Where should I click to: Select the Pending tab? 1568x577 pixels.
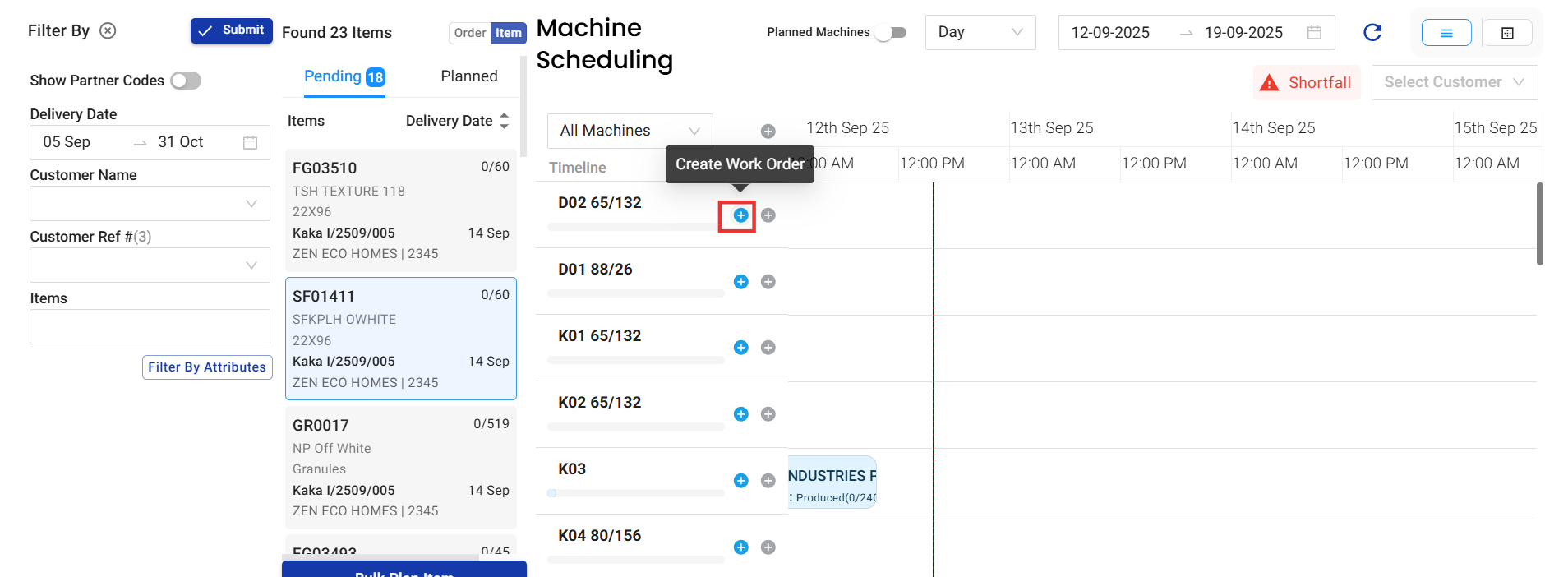pos(344,76)
